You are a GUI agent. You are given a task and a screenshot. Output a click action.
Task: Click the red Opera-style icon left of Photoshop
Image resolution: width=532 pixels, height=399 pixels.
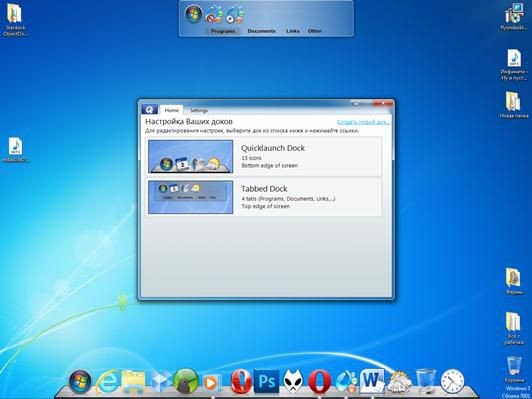[x=241, y=381]
